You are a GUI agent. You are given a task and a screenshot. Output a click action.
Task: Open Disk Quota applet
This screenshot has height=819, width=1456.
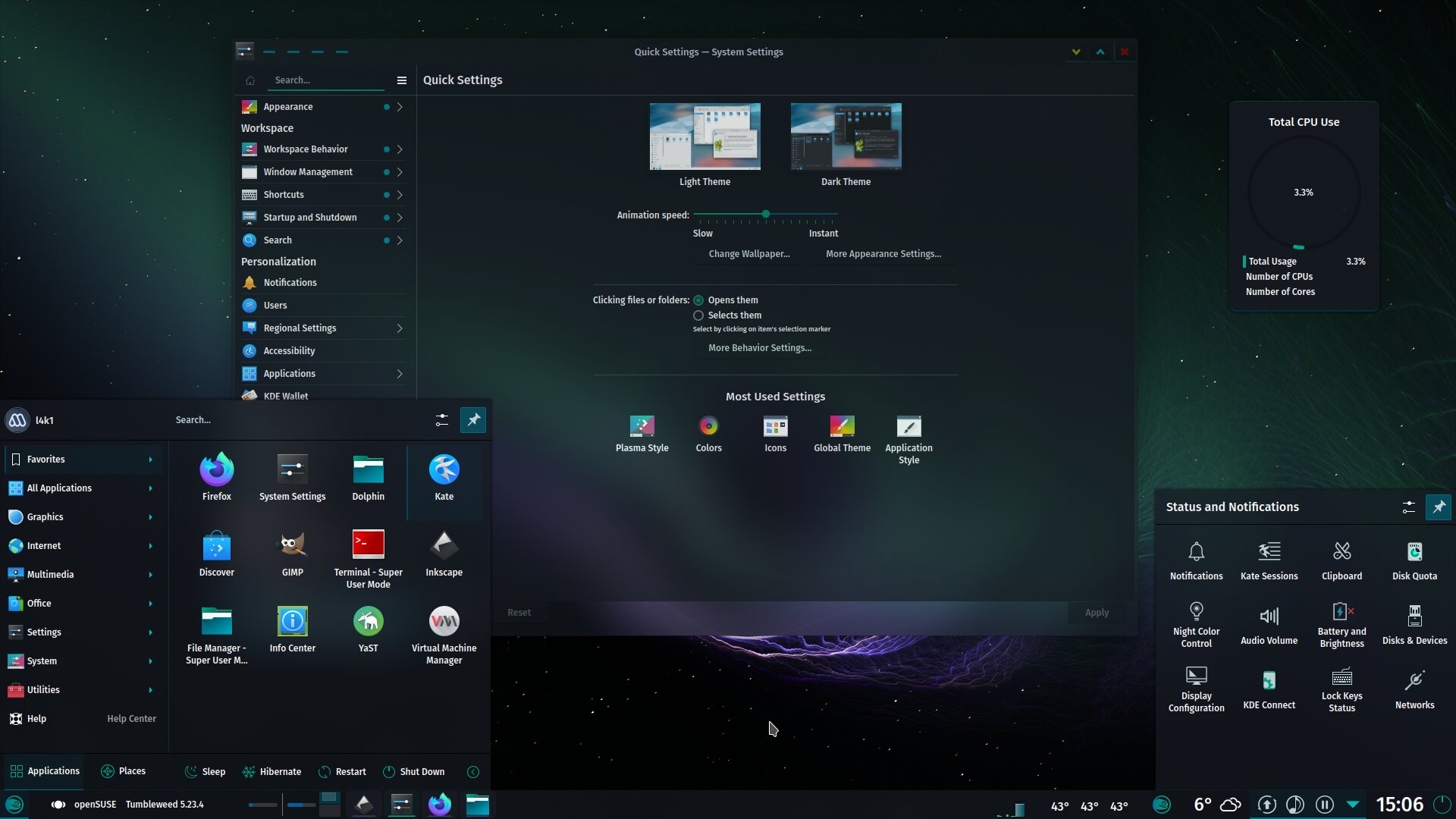(x=1415, y=561)
